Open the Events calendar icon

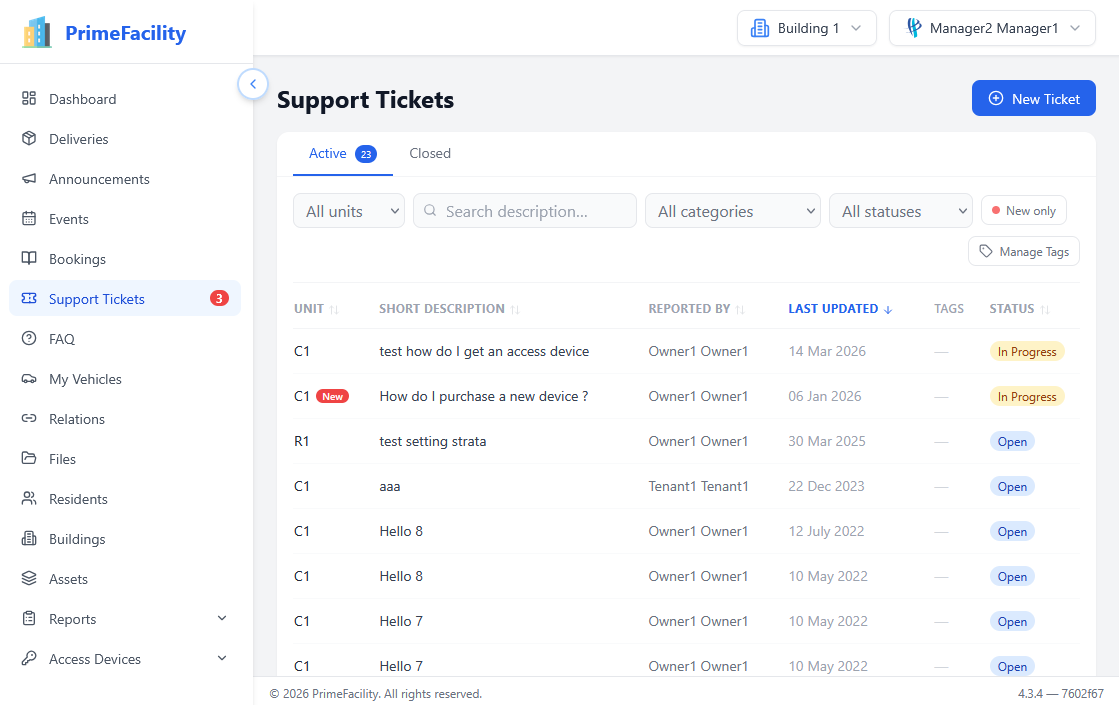(x=31, y=218)
